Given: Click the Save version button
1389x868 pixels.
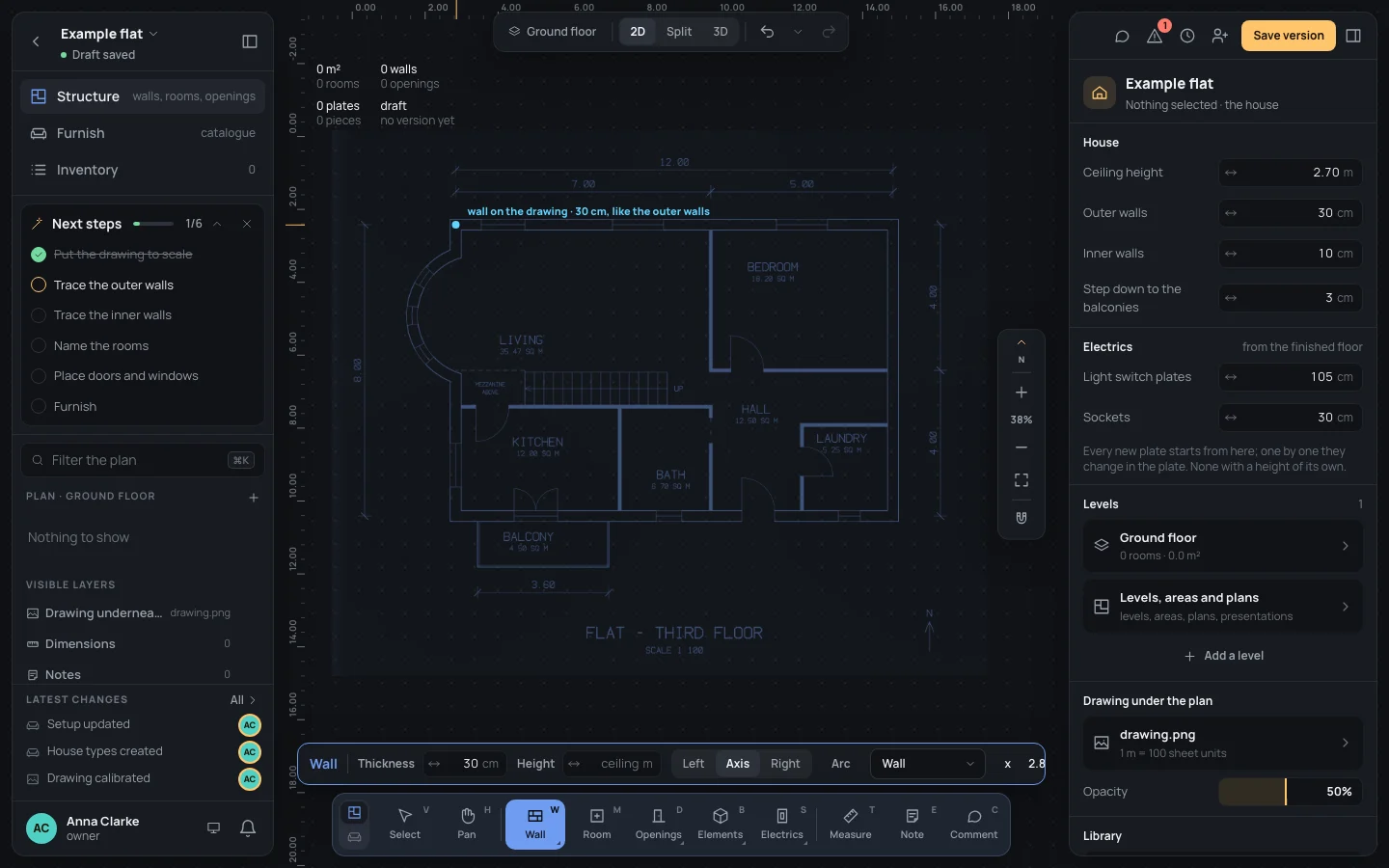Looking at the screenshot, I should tap(1289, 36).
